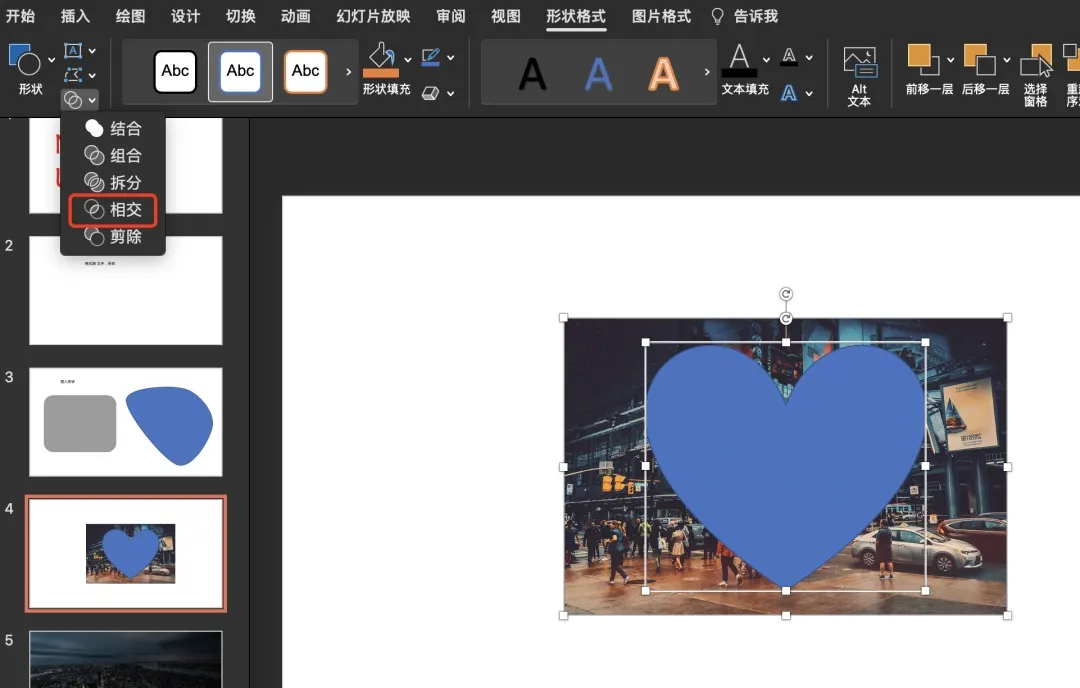Click the 后移一层 icon
The width and height of the screenshot is (1080, 688).
pos(979,61)
